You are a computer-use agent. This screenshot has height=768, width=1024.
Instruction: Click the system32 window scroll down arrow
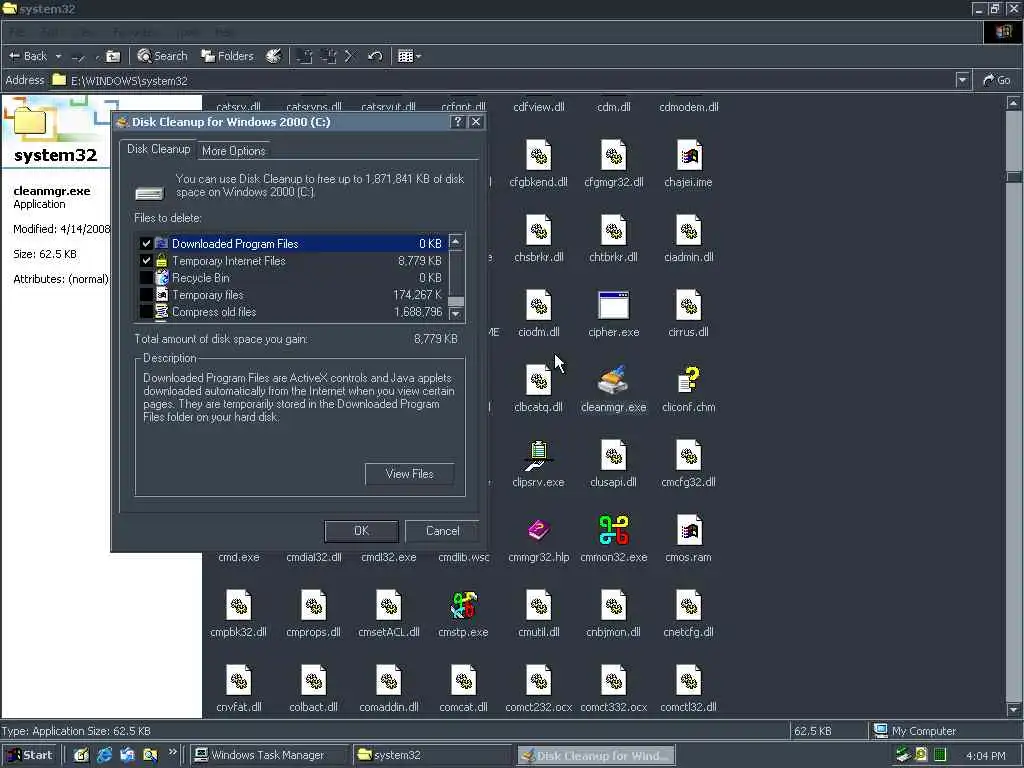1013,709
